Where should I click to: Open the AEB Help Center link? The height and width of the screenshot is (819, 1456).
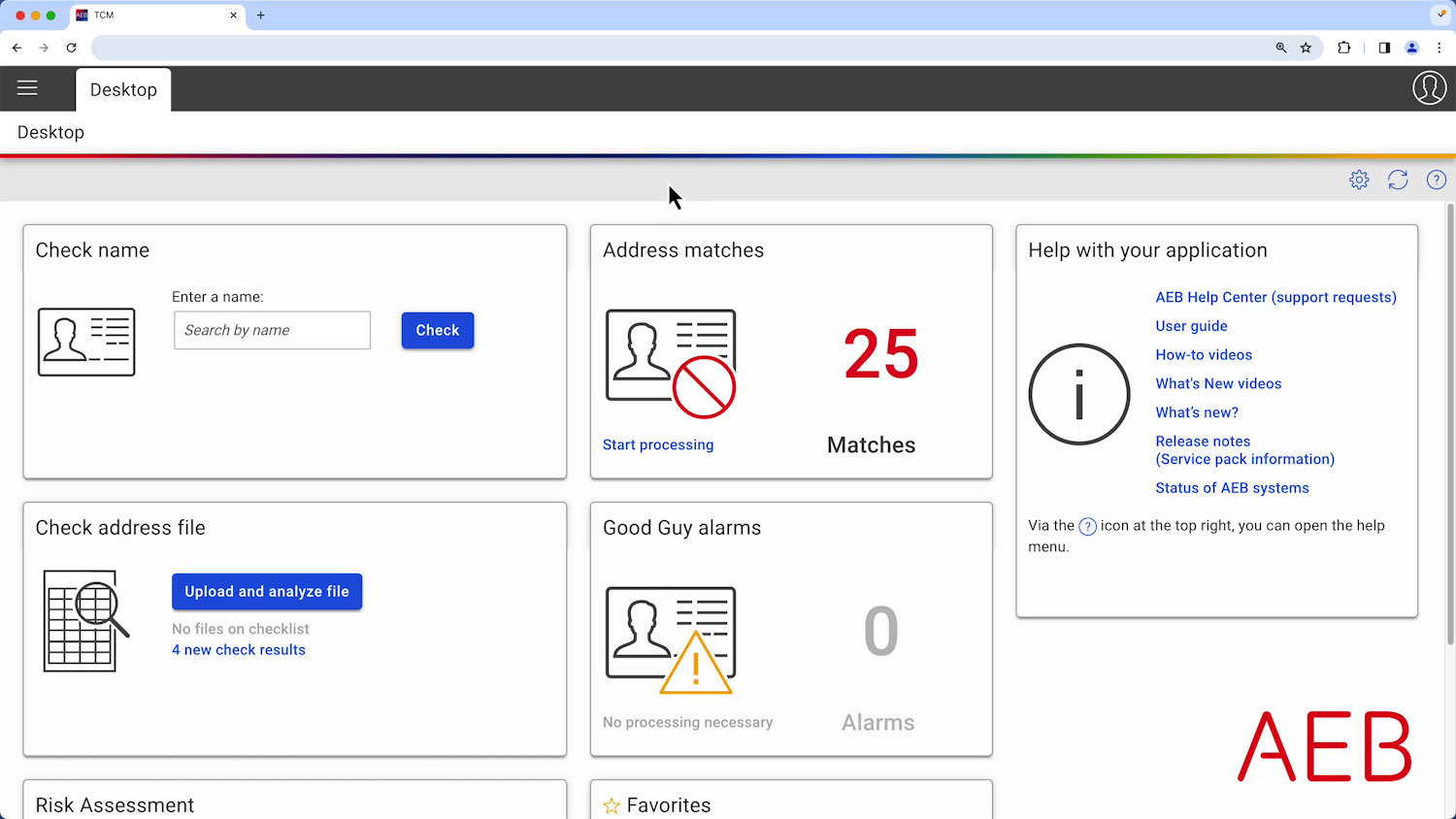(1275, 297)
